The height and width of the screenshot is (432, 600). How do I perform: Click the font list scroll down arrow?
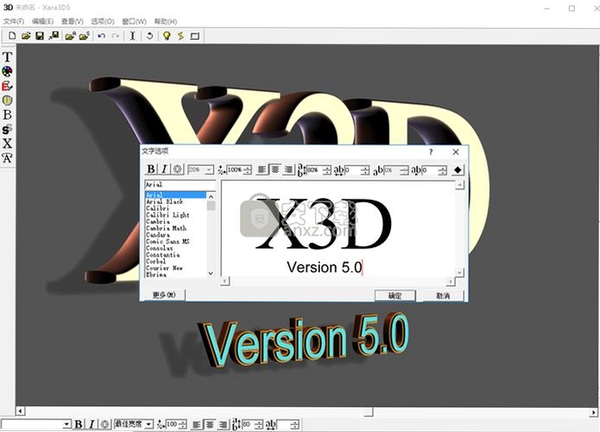point(211,273)
